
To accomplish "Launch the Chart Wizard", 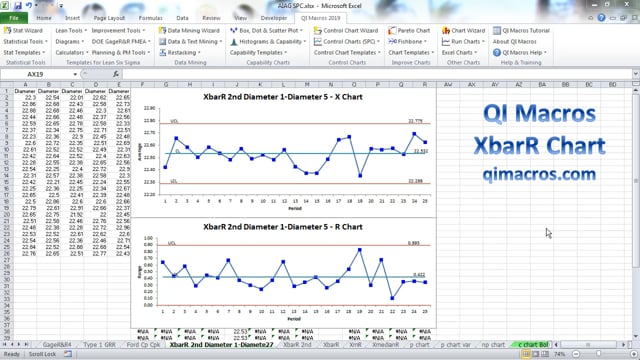I will click(x=463, y=31).
